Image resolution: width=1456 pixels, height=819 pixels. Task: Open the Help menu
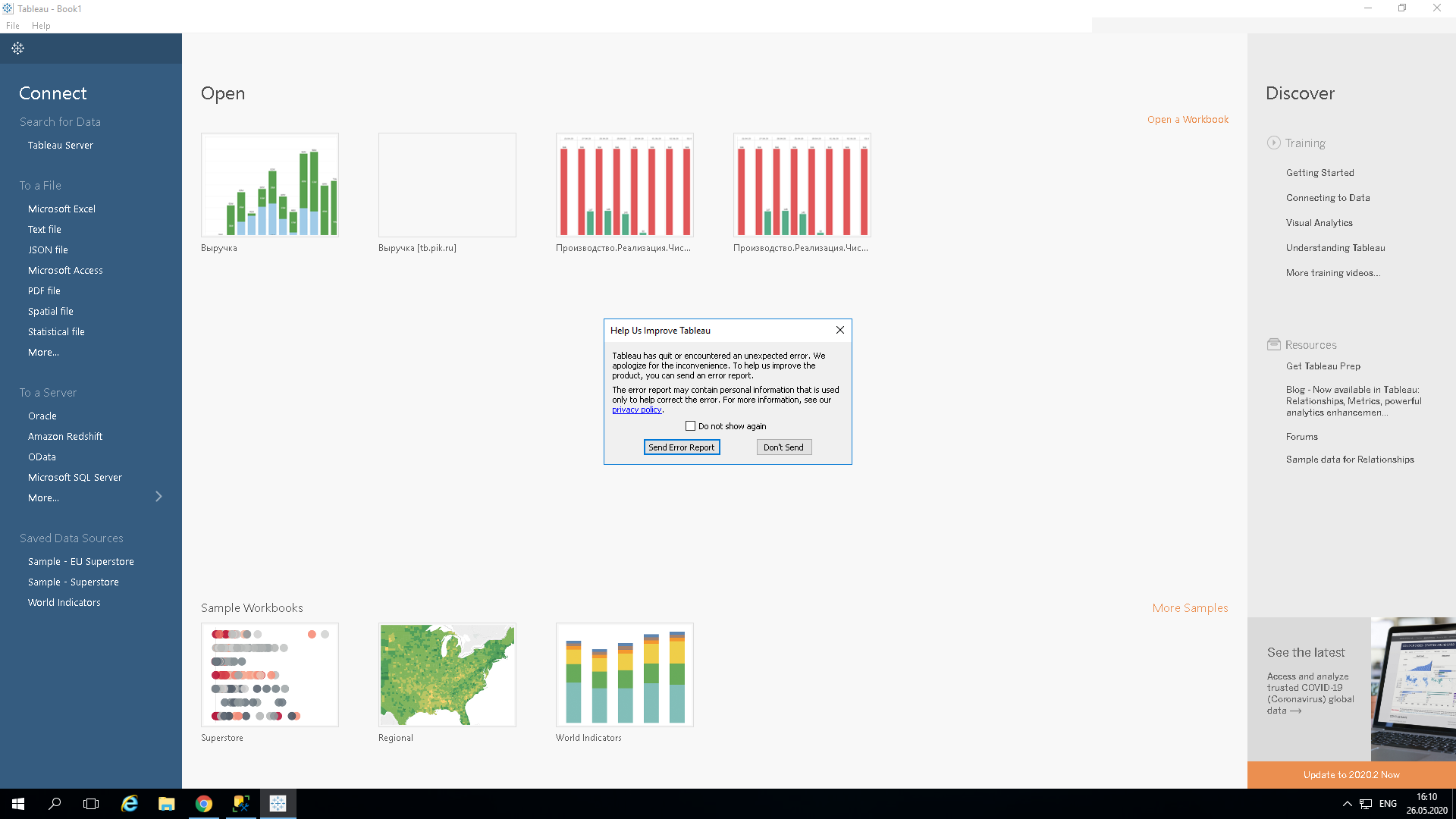click(x=41, y=26)
